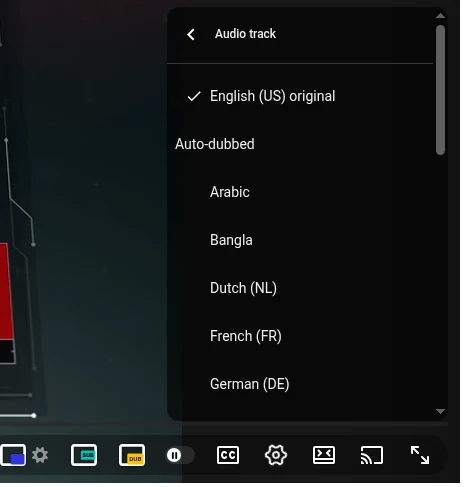The image size is (475, 487).
Task: Switch audio to French (FR)
Action: [300, 336]
